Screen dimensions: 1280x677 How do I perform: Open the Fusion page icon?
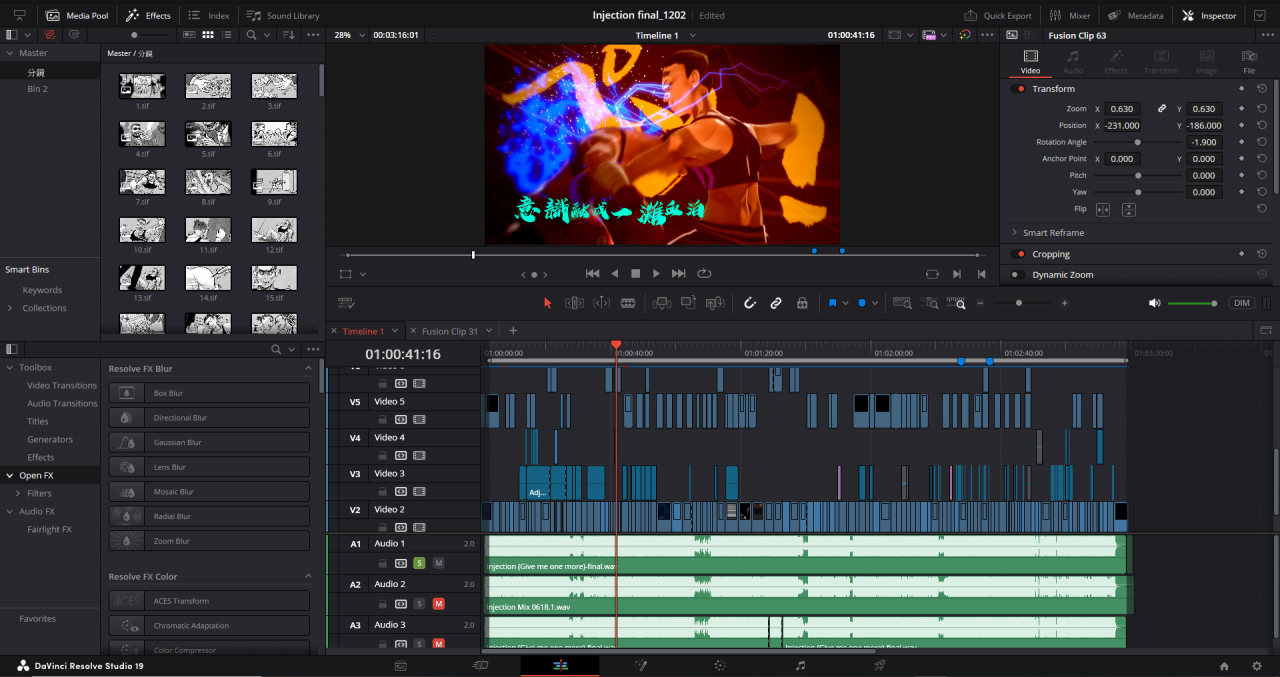click(641, 665)
